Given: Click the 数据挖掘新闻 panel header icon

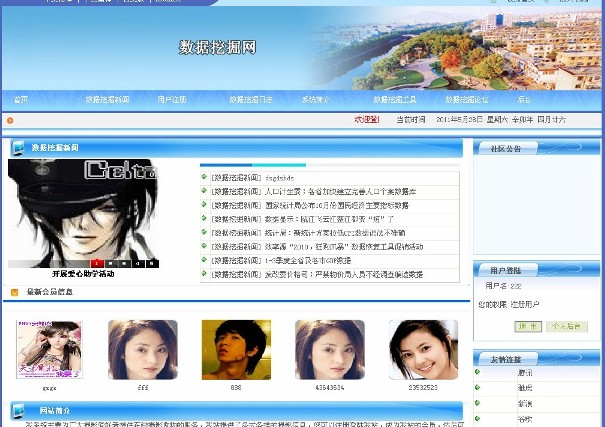Looking at the screenshot, I should pos(17,149).
